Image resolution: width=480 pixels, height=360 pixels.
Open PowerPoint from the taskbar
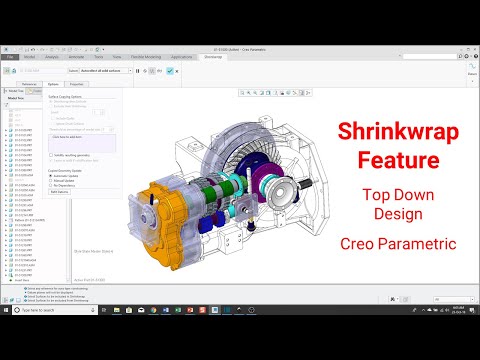coord(190,310)
